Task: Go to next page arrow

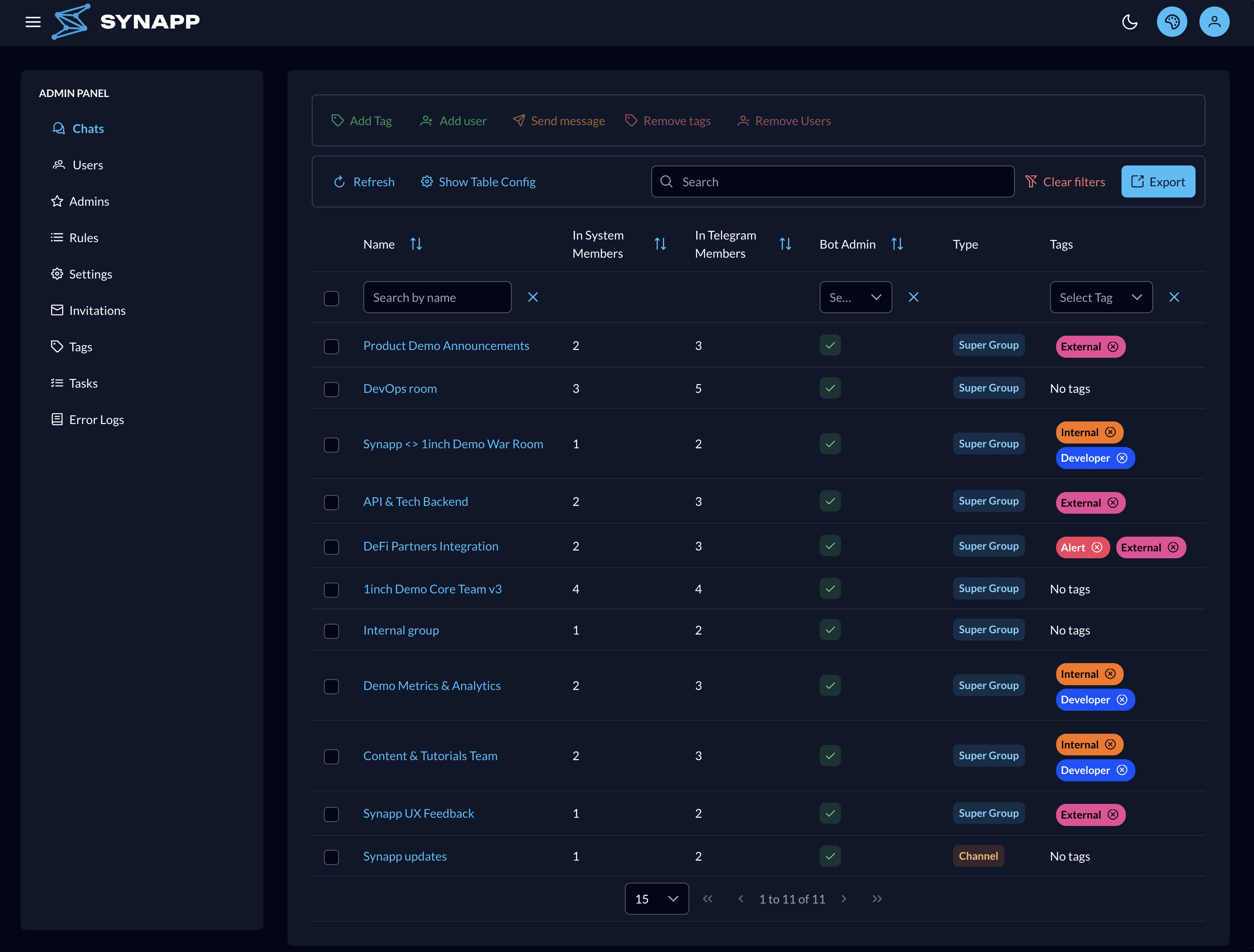Action: pyautogui.click(x=844, y=899)
